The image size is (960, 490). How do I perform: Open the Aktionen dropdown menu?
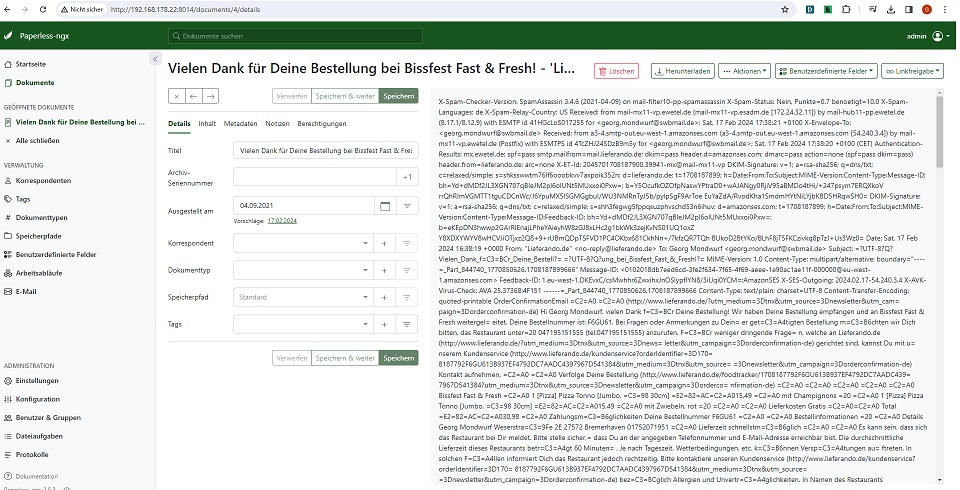(744, 71)
